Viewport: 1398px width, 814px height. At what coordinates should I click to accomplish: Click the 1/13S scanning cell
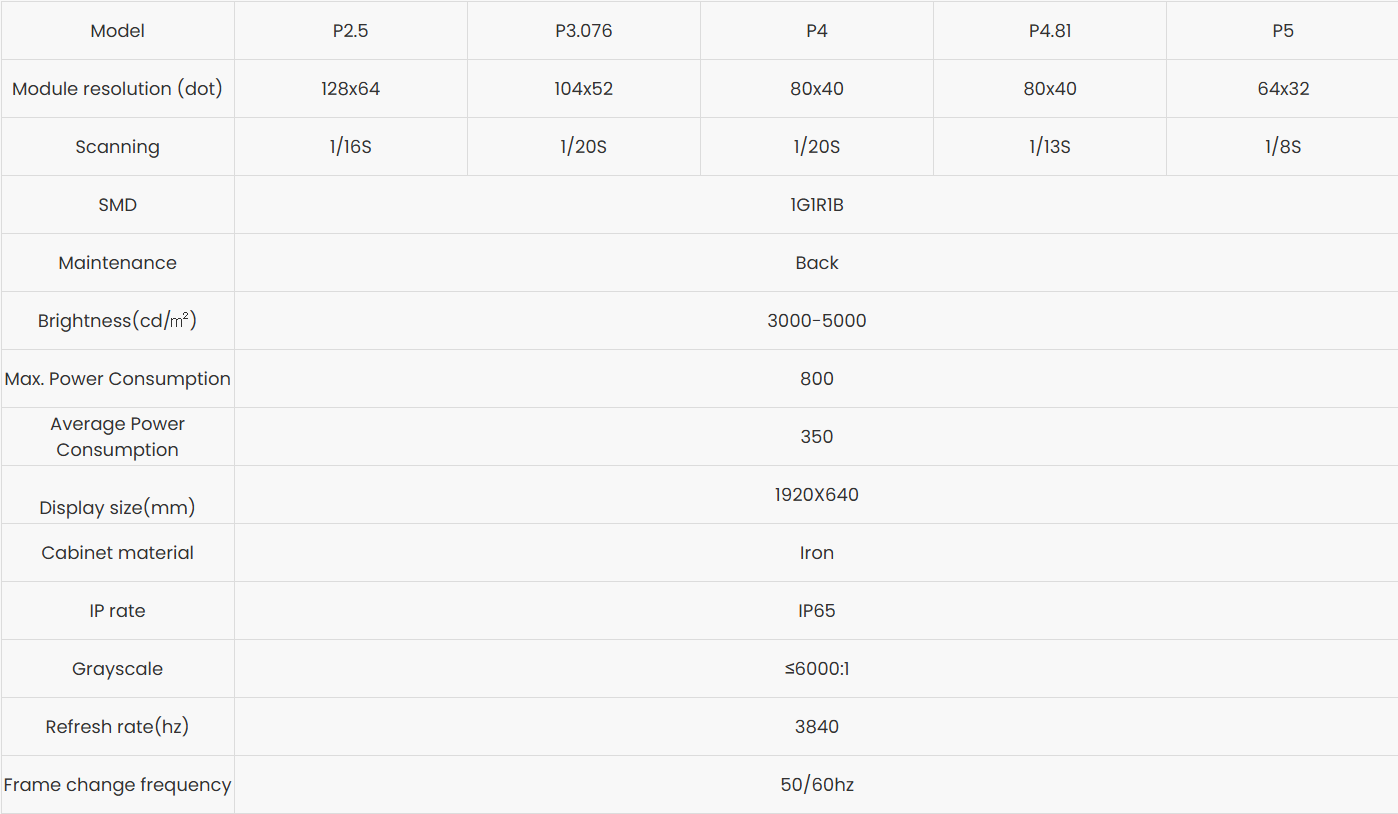pyautogui.click(x=1049, y=147)
